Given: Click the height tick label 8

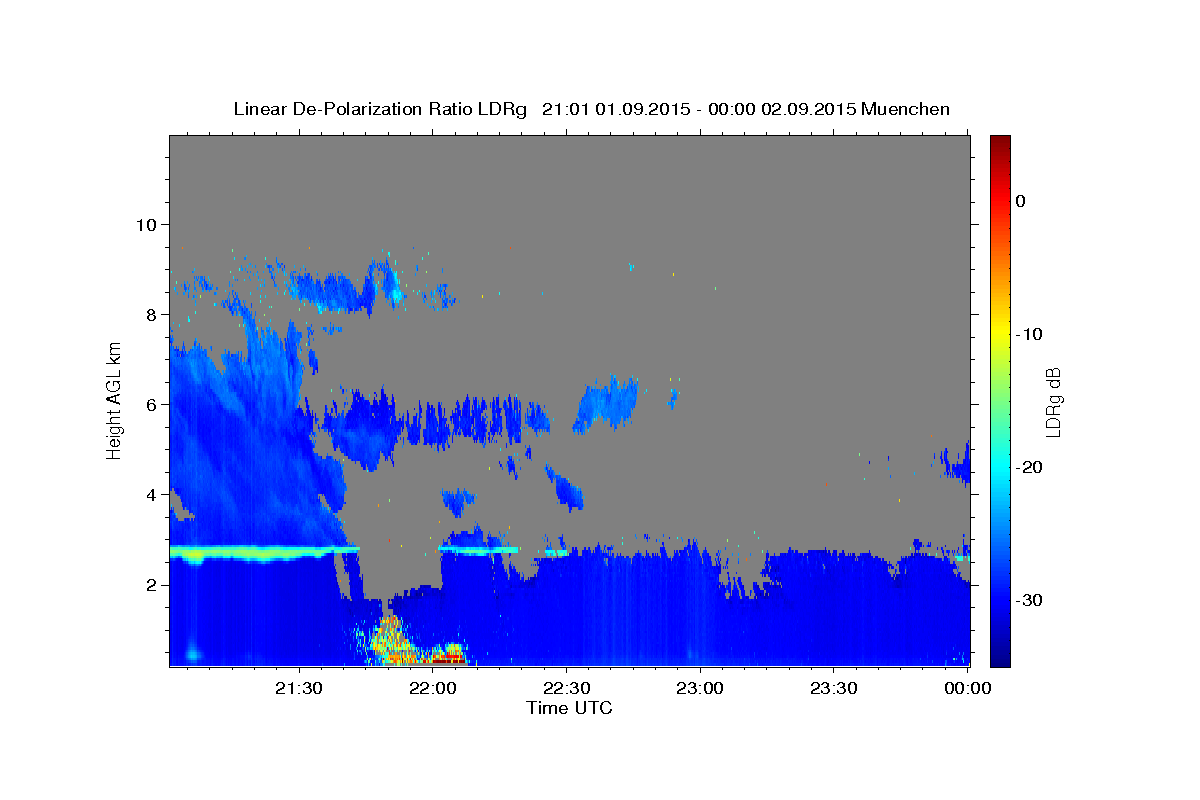Looking at the screenshot, I should pyautogui.click(x=152, y=314).
